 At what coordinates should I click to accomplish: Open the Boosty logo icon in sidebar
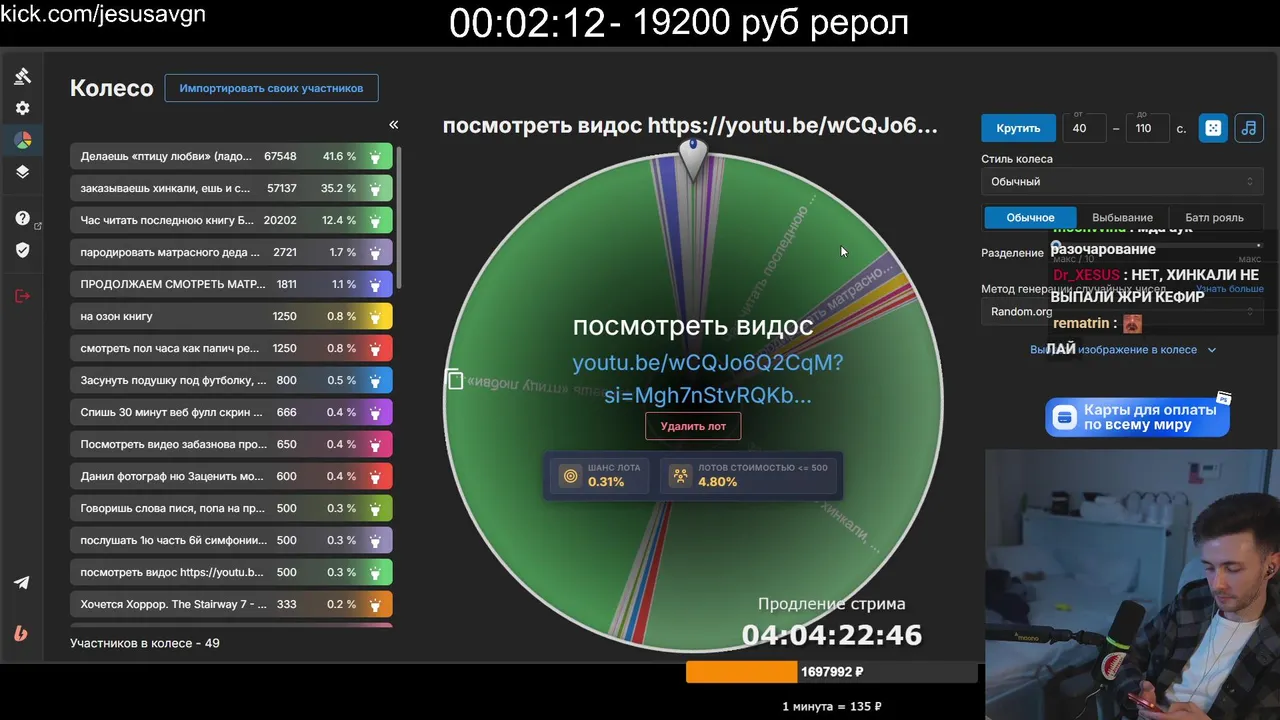22,633
